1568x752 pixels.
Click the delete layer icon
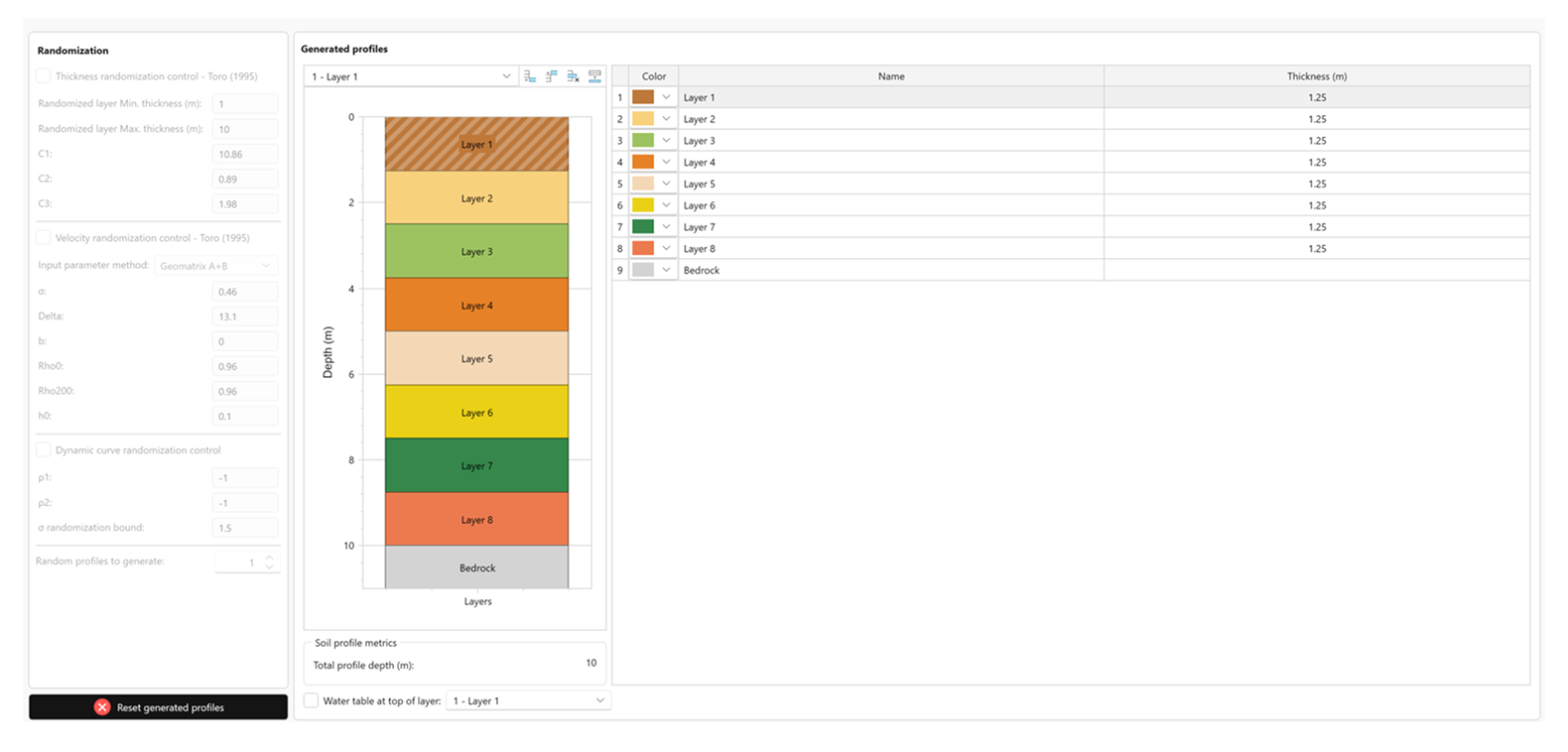pyautogui.click(x=574, y=76)
